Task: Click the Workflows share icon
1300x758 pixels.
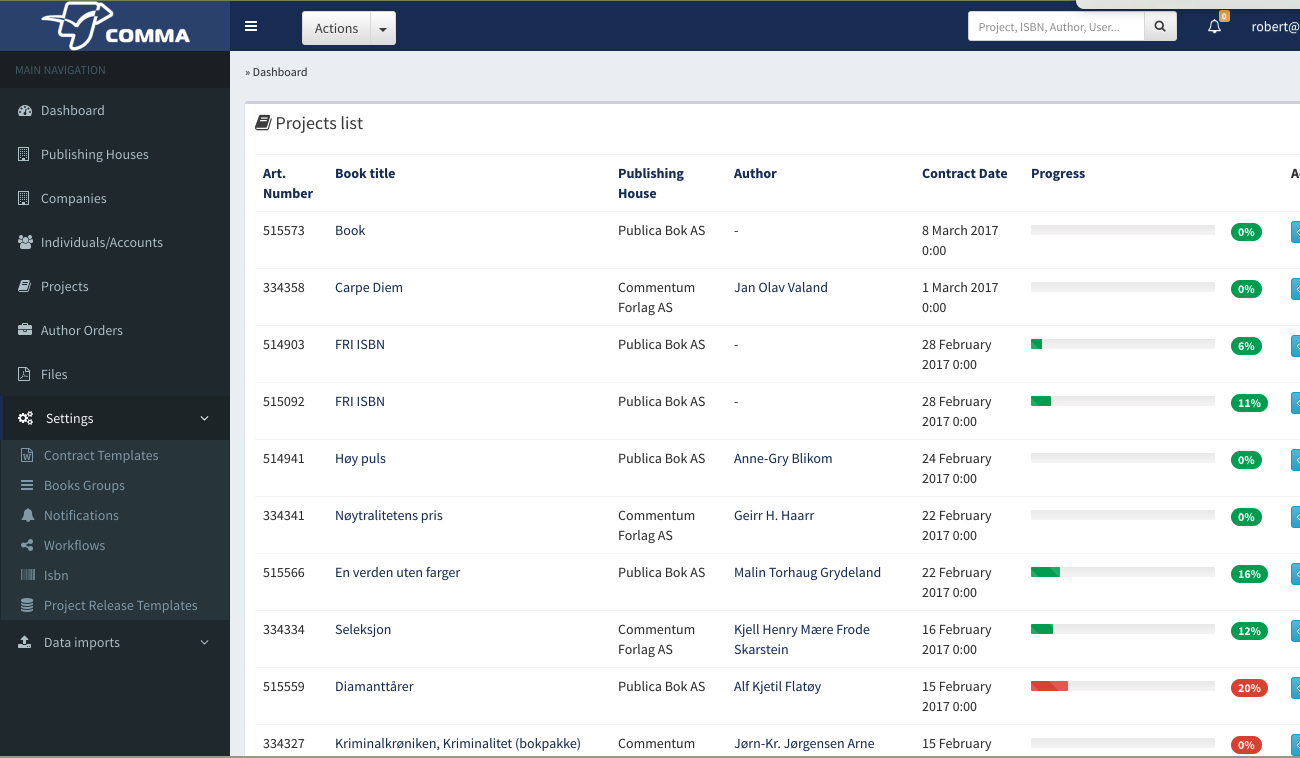Action: click(27, 546)
